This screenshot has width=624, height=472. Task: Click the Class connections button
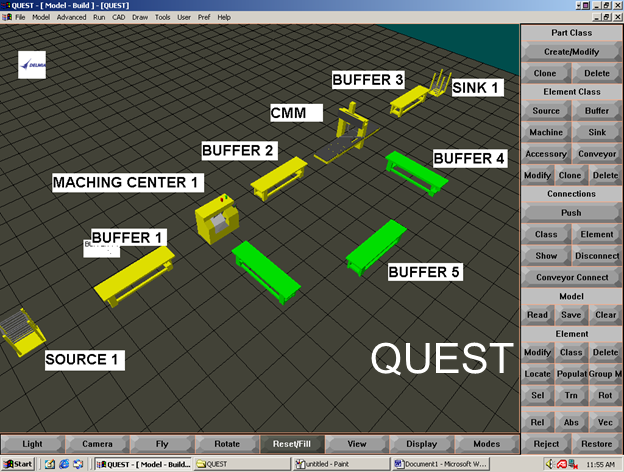546,234
